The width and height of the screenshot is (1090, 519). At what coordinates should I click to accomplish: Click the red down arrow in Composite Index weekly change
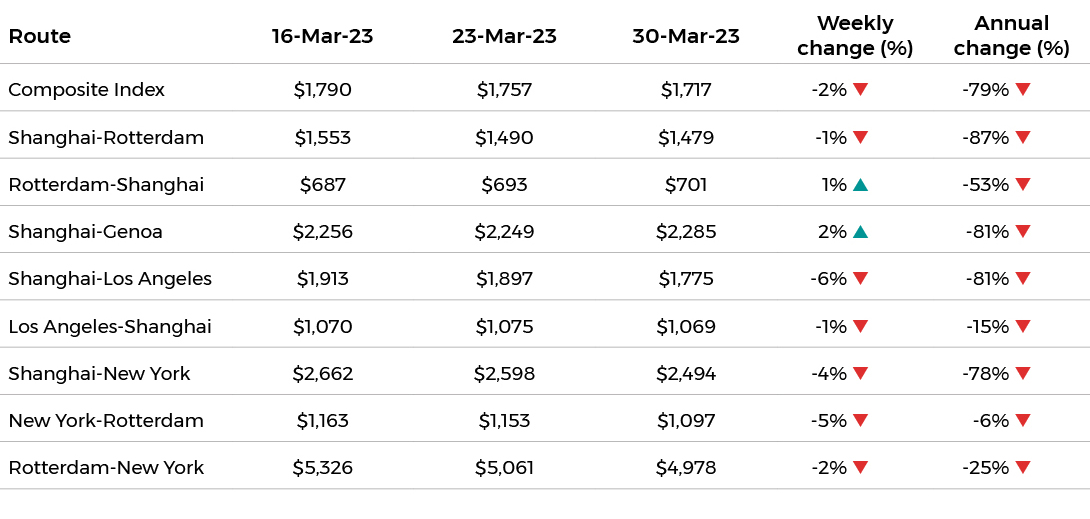(x=860, y=90)
